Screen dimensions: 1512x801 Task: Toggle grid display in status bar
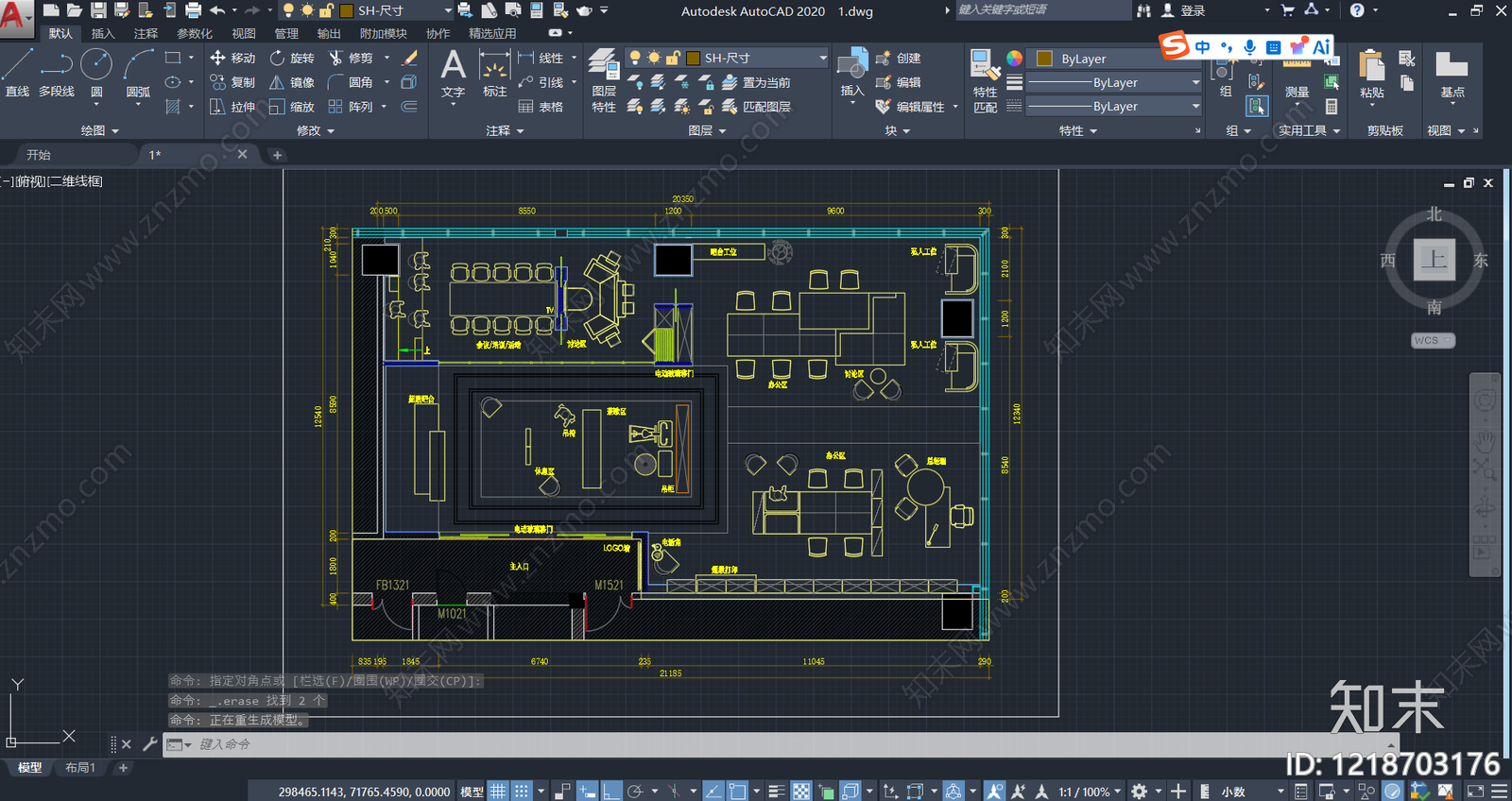pyautogui.click(x=498, y=792)
